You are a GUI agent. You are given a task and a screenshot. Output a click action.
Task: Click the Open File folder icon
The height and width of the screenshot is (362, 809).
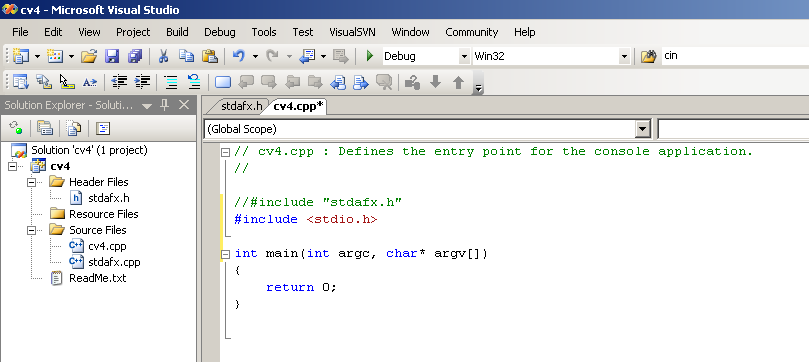[x=89, y=56]
